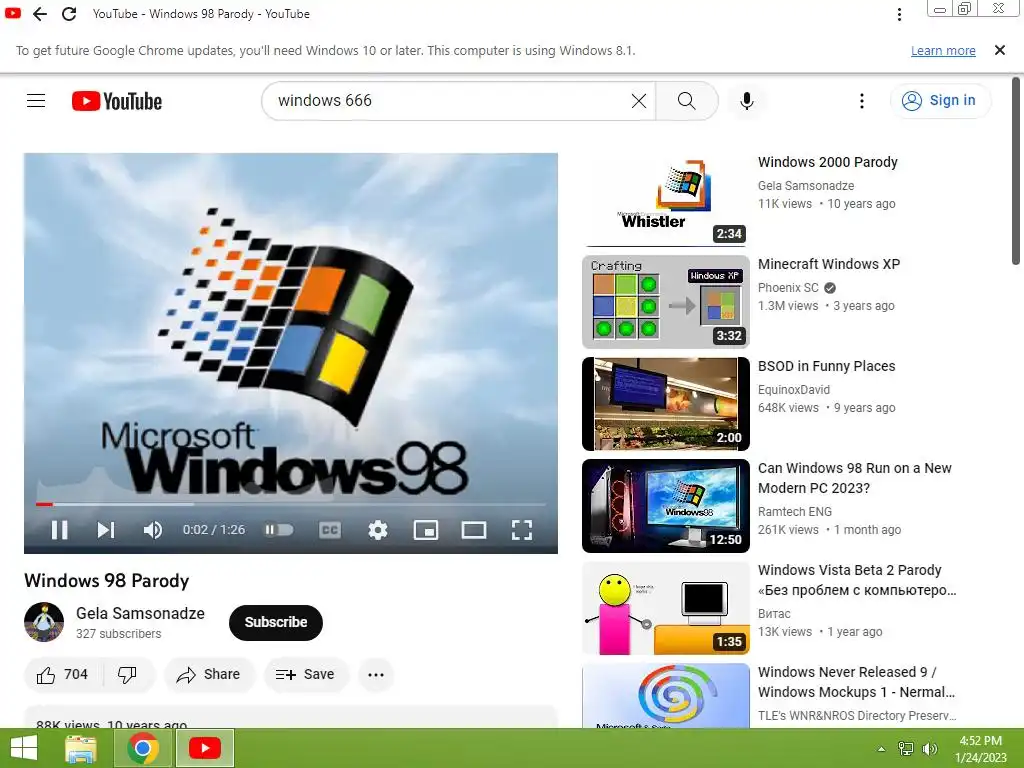Subscribe to Gela Samsonadze
Screen dimensions: 1024x768
[x=276, y=622]
